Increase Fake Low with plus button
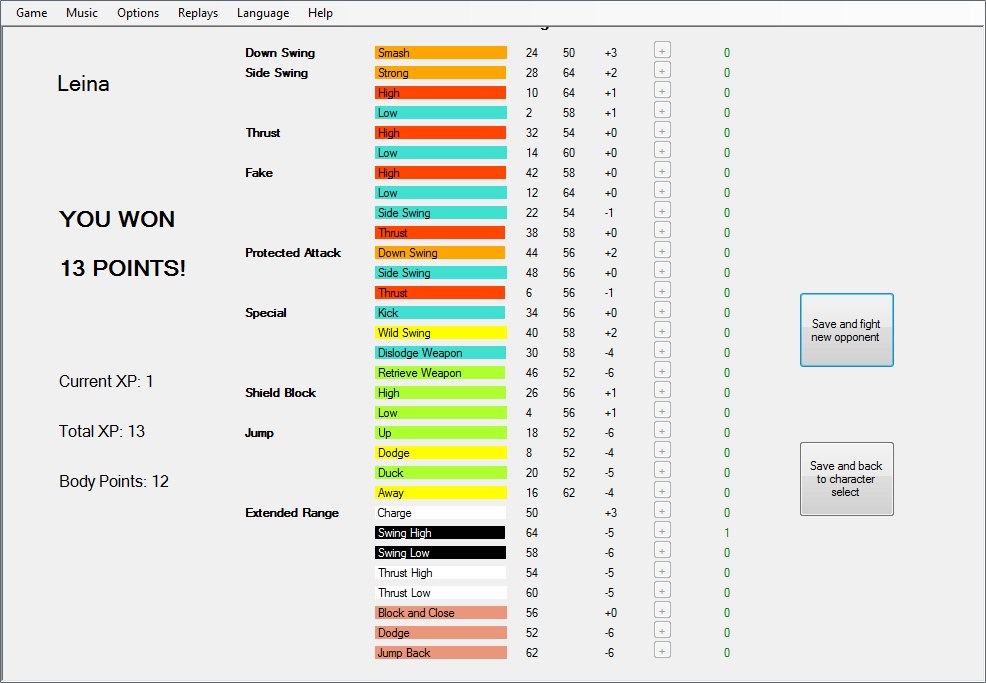 coord(662,191)
